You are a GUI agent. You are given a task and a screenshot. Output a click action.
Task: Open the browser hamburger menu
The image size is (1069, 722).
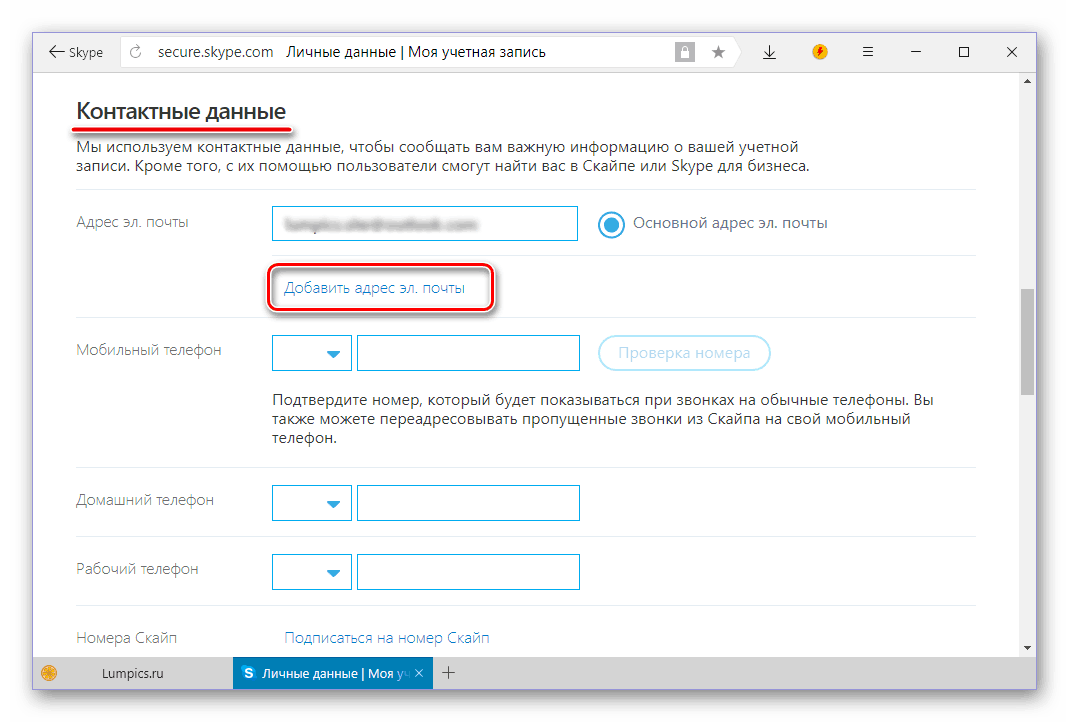[x=868, y=52]
